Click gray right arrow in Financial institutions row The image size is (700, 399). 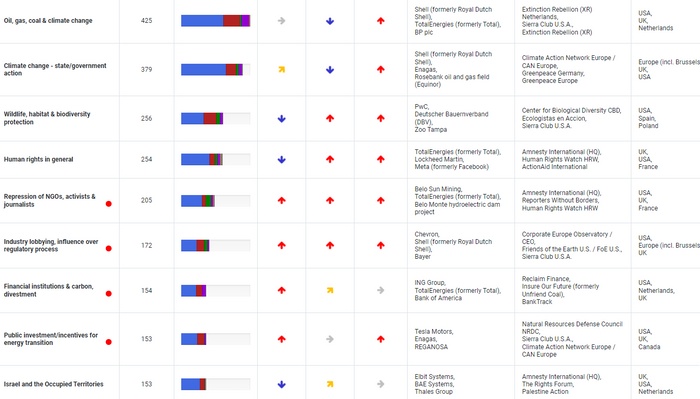click(x=380, y=290)
